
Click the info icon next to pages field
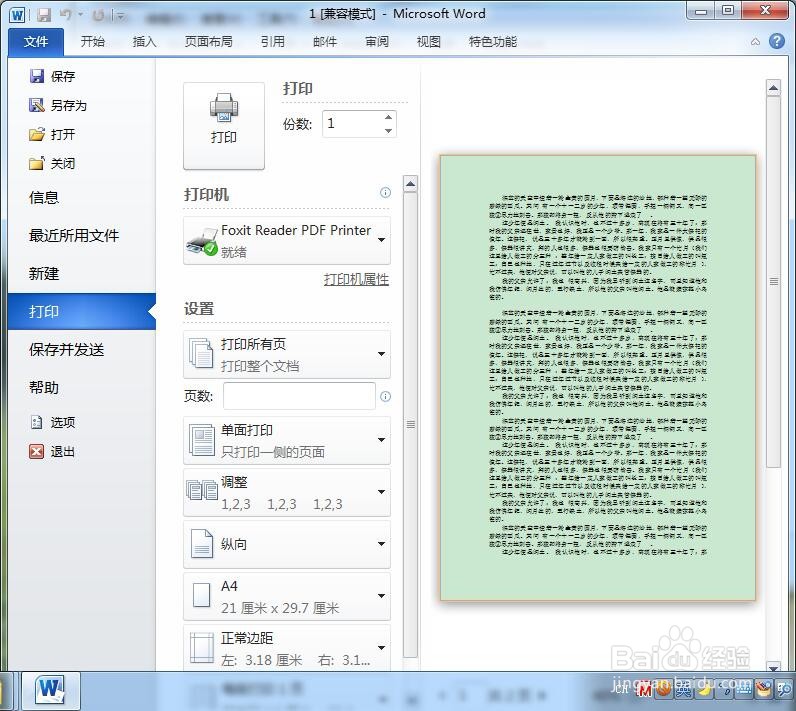[385, 396]
